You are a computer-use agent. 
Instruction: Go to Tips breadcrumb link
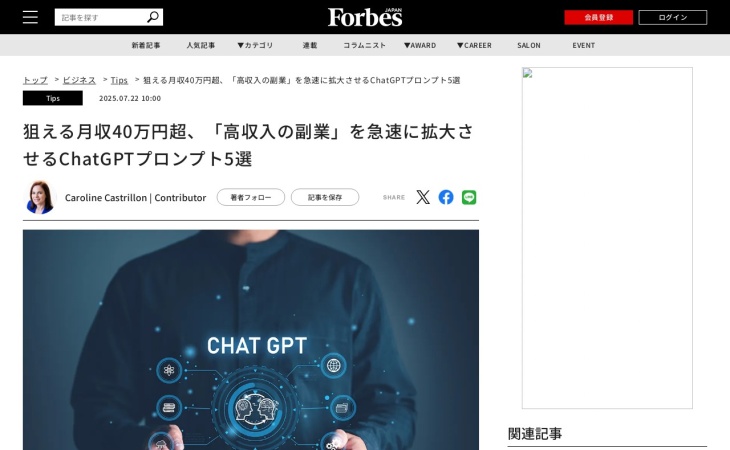(x=119, y=80)
